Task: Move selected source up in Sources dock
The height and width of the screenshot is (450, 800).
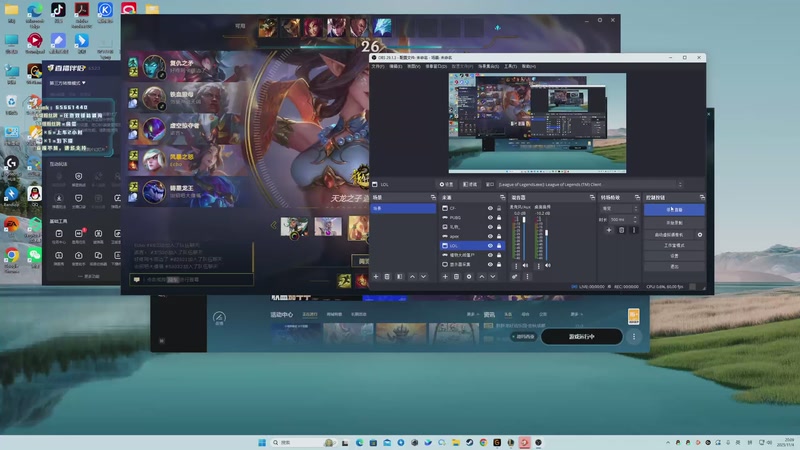Action: tap(482, 277)
